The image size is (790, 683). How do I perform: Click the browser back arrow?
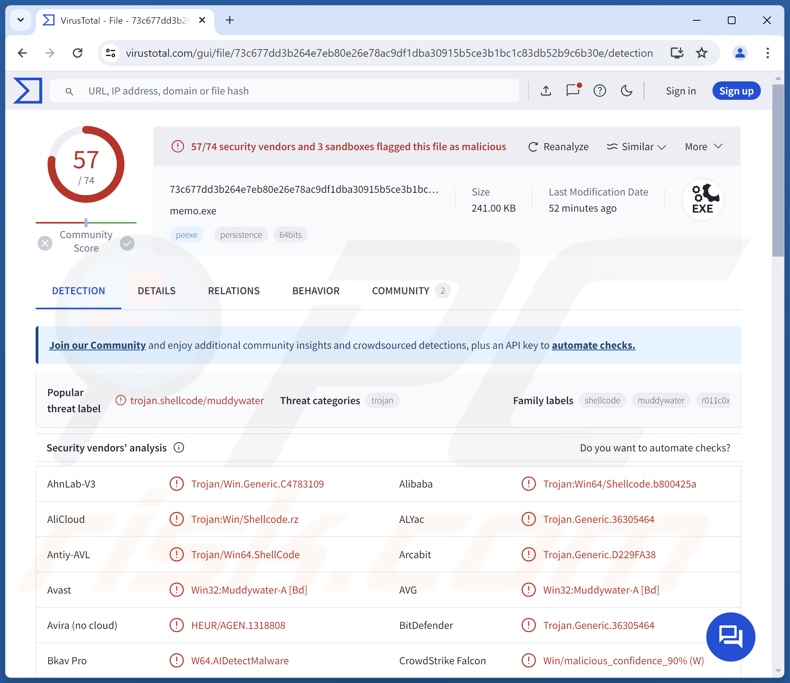[22, 53]
